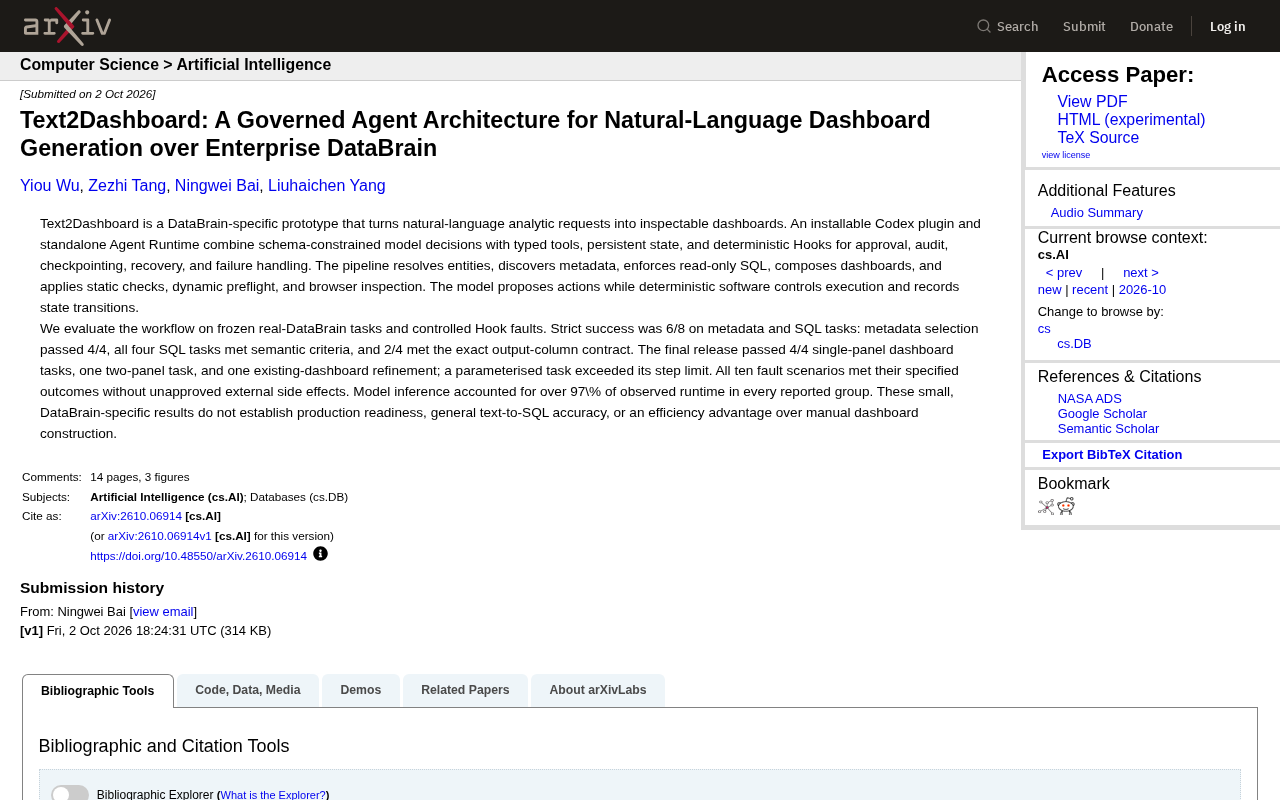Screen dimensions: 1280x800
Task: Click the Log in button
Action: click(1228, 26)
